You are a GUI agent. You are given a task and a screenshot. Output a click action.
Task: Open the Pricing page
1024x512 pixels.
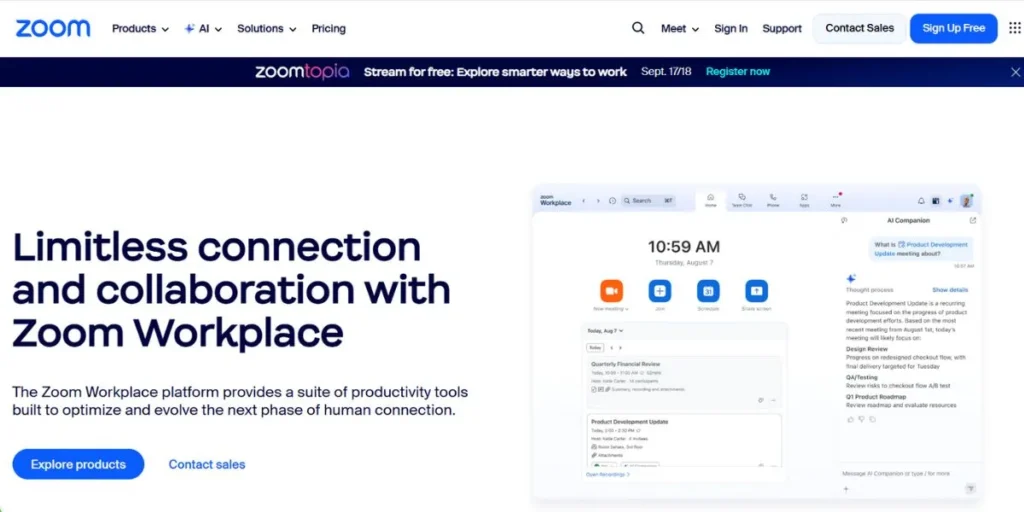328,29
